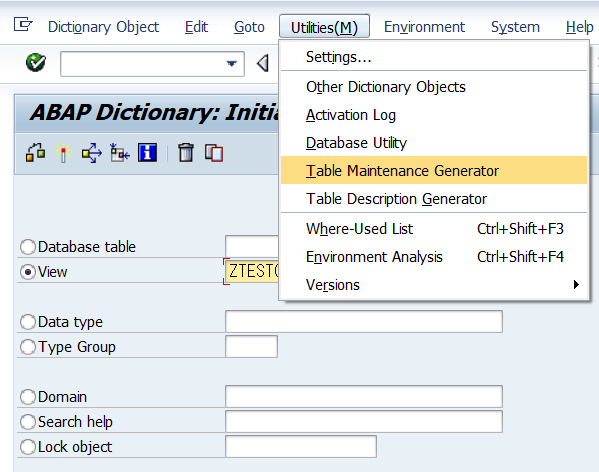The width and height of the screenshot is (599, 472).
Task: Choose Environment Analysis menu entry
Action: coord(434,257)
